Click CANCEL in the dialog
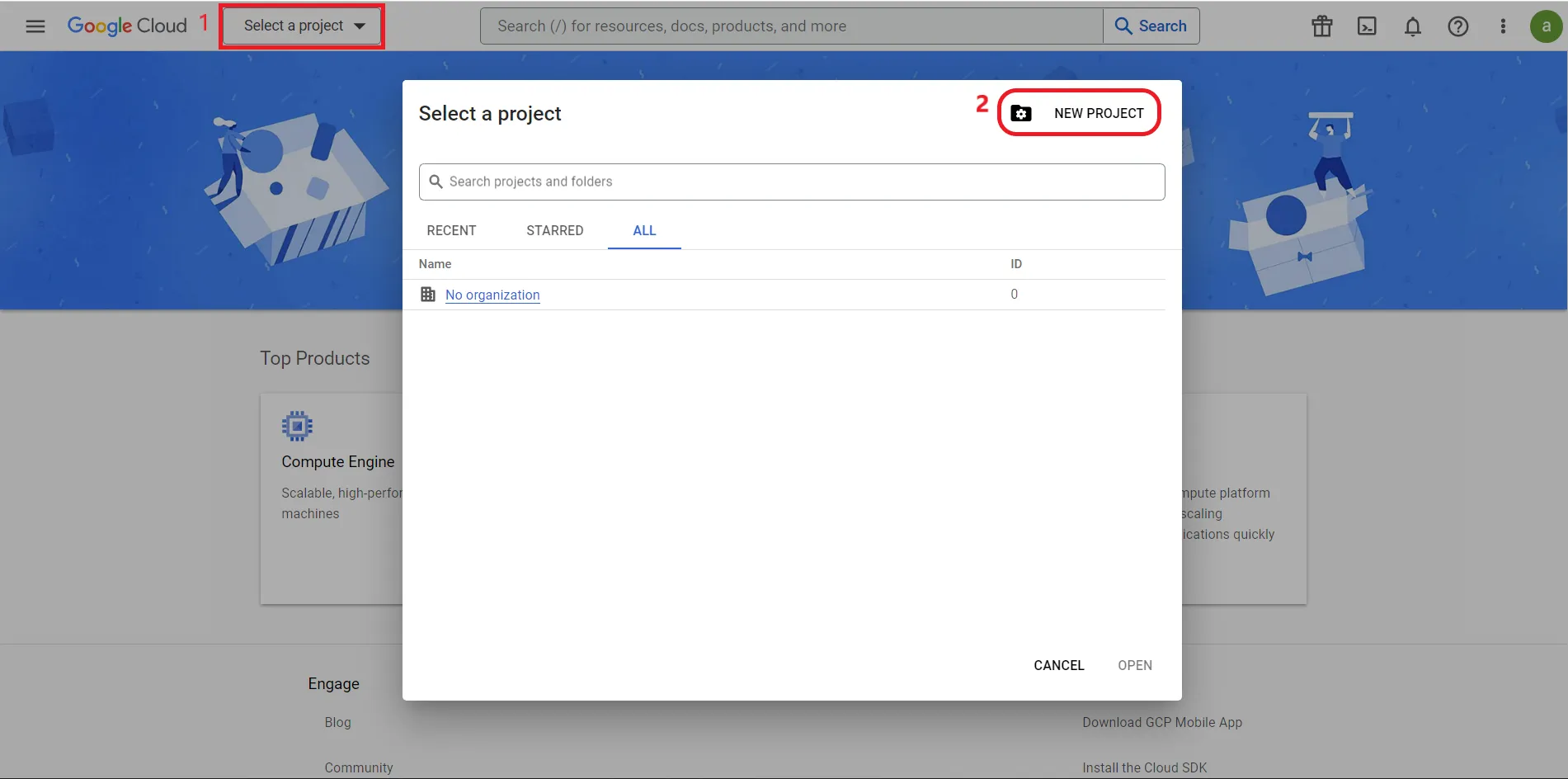This screenshot has width=1568, height=779. [x=1059, y=665]
